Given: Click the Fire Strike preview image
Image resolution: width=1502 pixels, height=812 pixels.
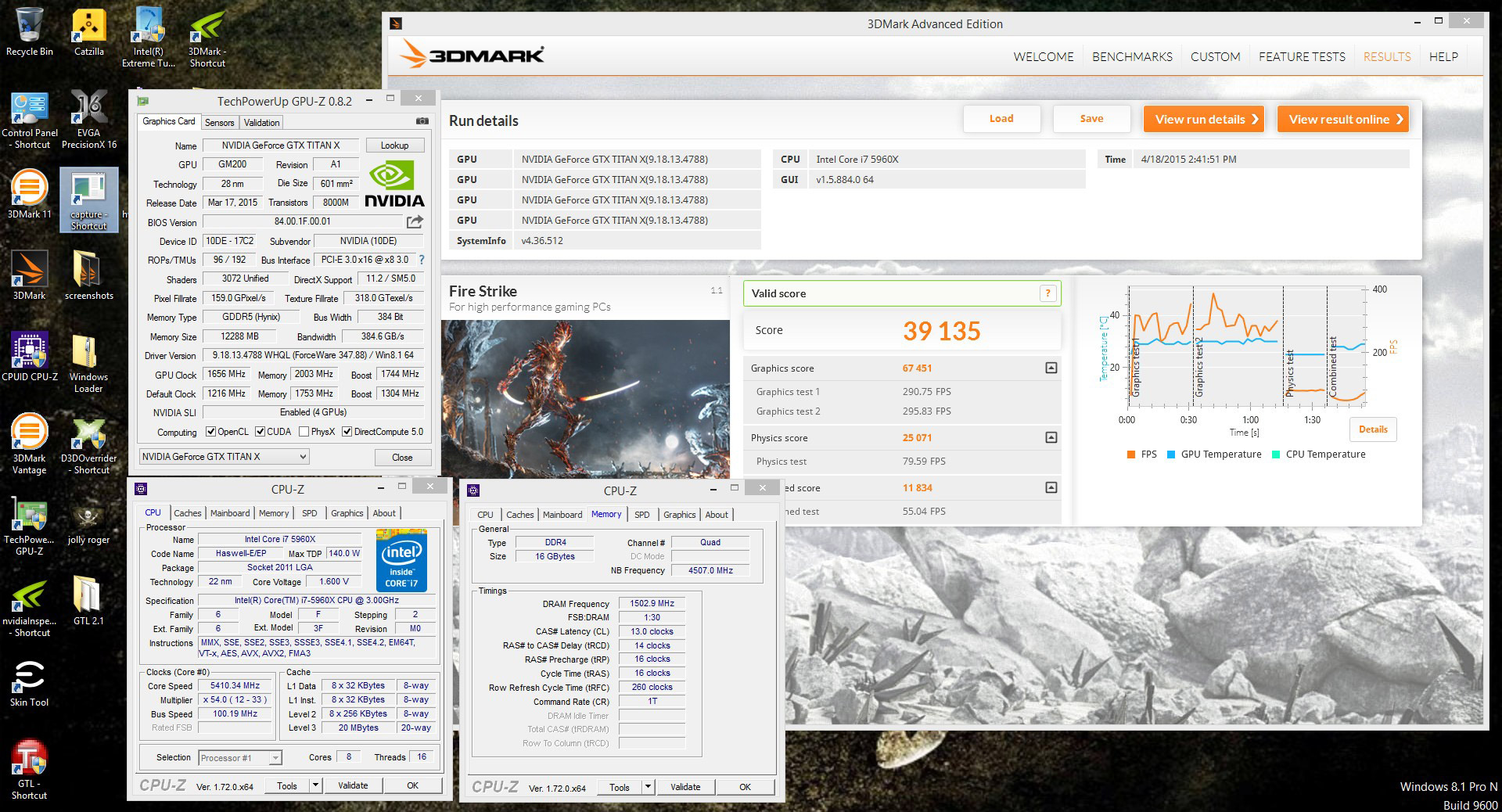Looking at the screenshot, I should 585,397.
